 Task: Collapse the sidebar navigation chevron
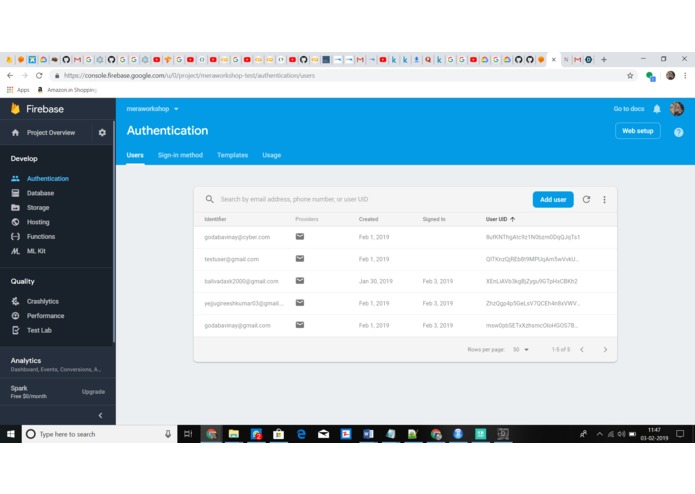(100, 415)
